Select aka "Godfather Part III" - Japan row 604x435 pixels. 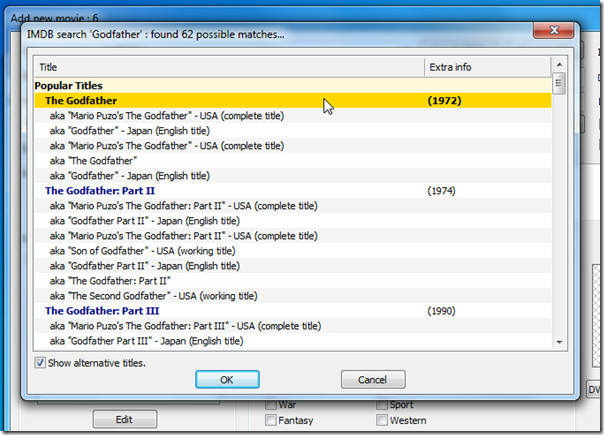(293, 341)
